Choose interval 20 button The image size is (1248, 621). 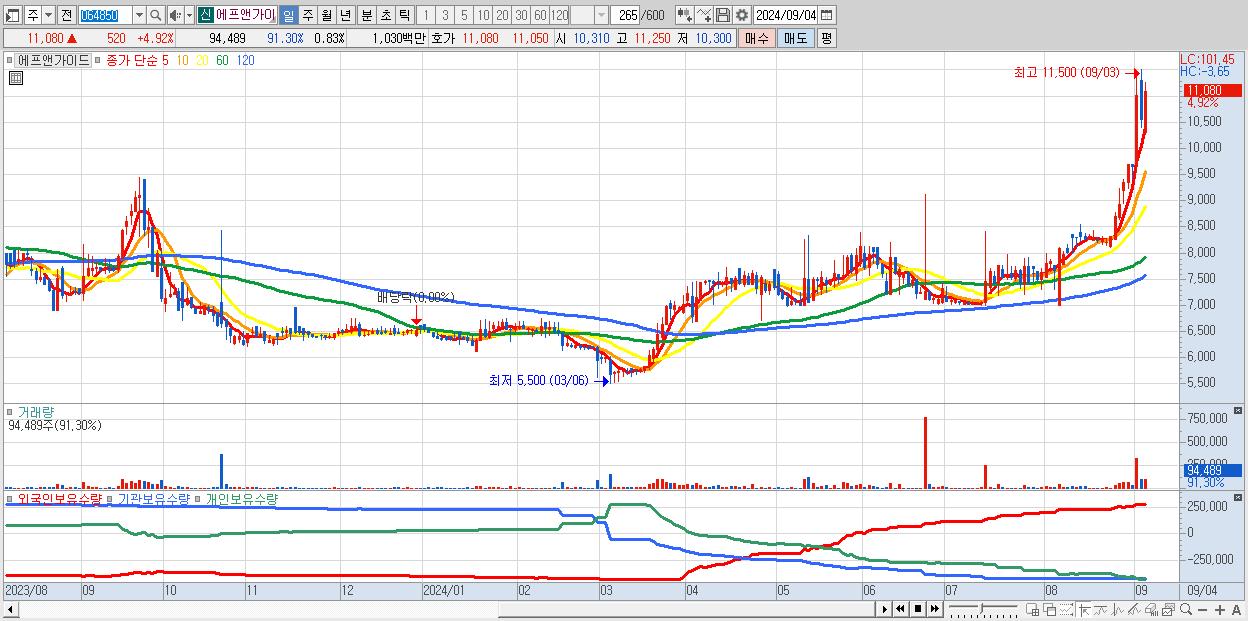click(502, 15)
